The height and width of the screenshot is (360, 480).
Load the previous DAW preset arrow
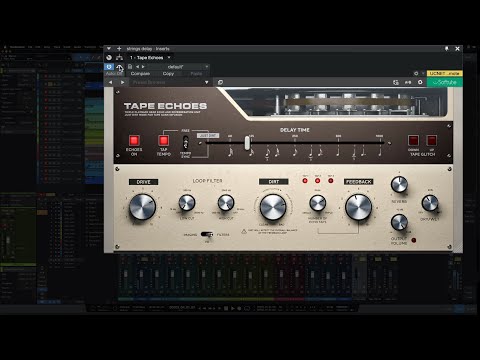pos(137,67)
